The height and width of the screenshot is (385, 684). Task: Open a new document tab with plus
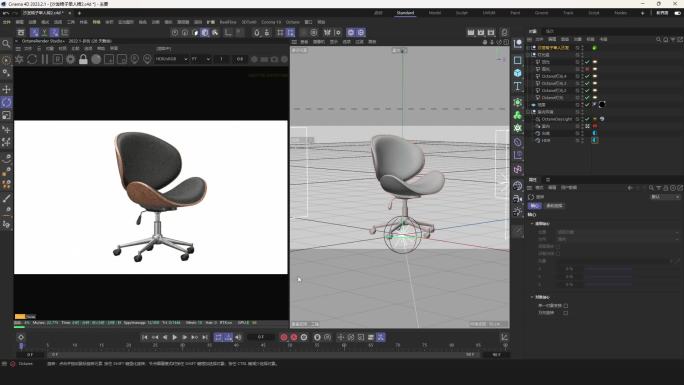coord(79,13)
